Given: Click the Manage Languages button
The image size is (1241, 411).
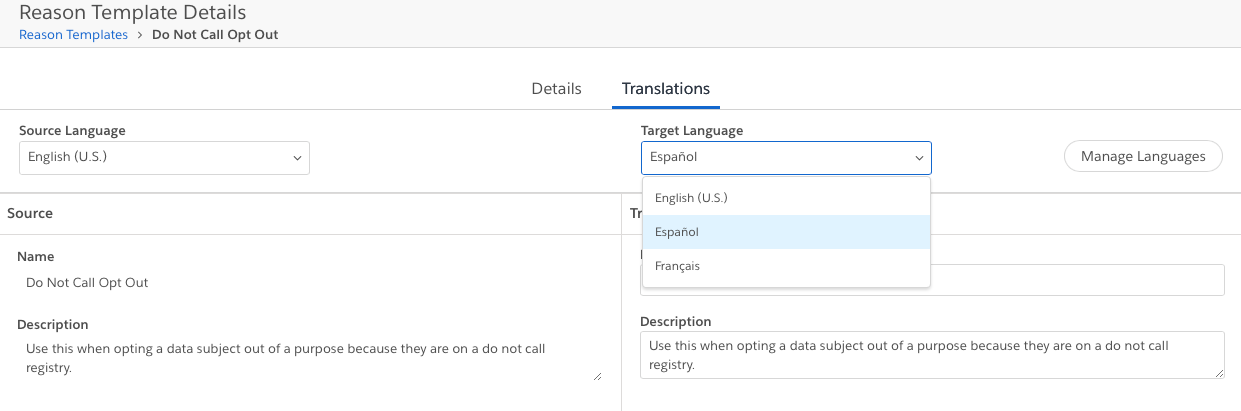Looking at the screenshot, I should pyautogui.click(x=1143, y=156).
